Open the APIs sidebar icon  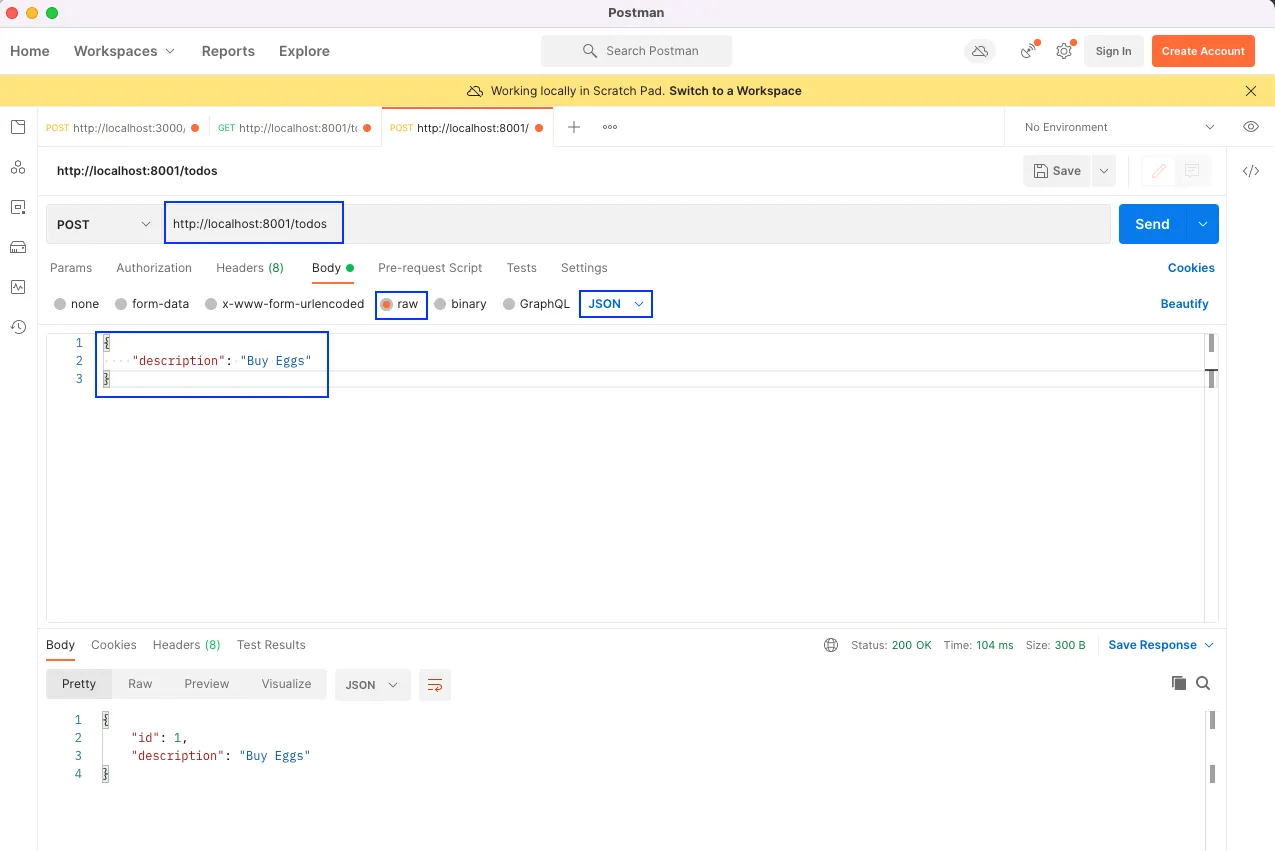pos(17,167)
